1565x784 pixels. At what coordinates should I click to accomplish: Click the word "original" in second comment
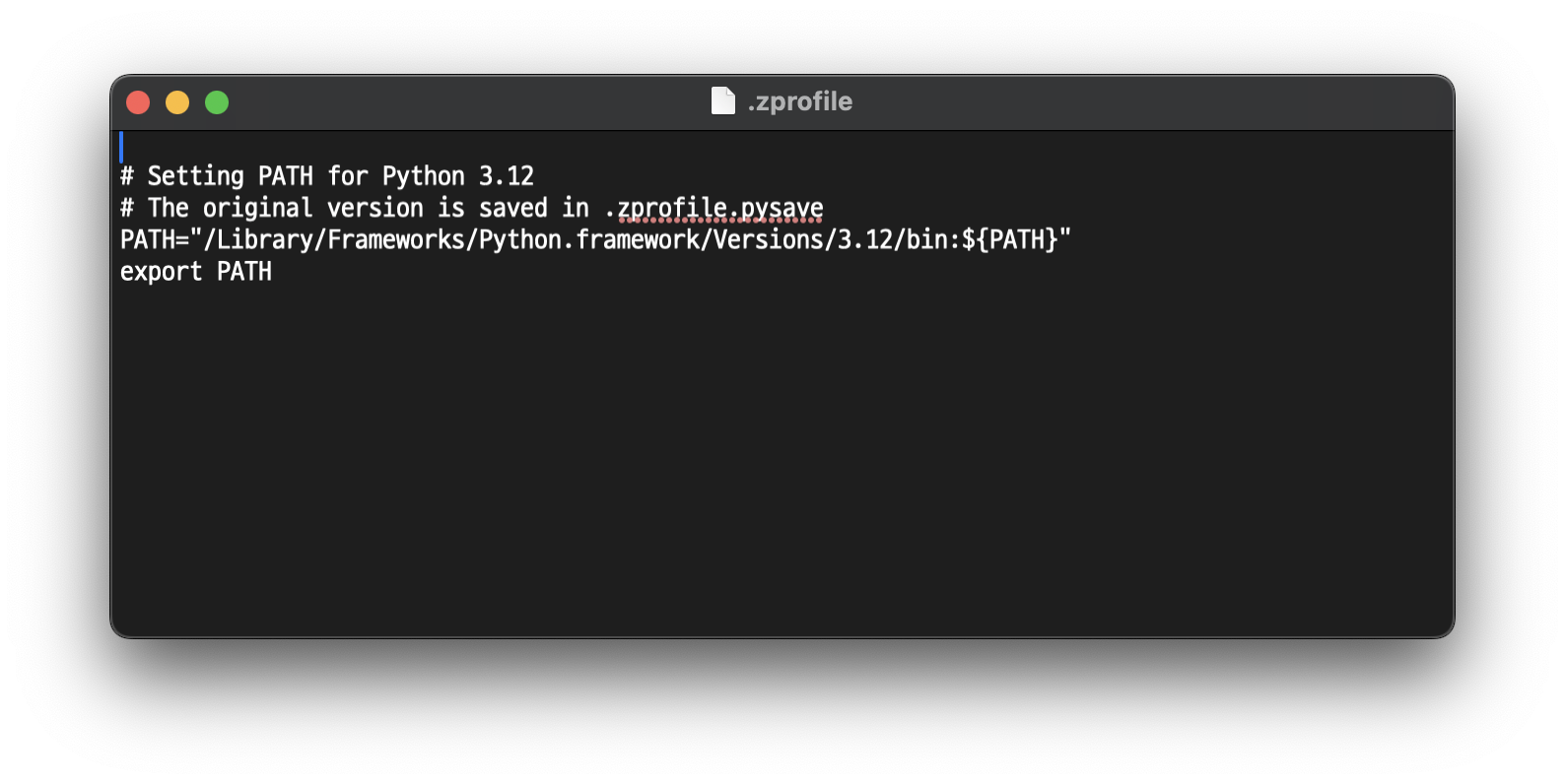[x=257, y=209]
